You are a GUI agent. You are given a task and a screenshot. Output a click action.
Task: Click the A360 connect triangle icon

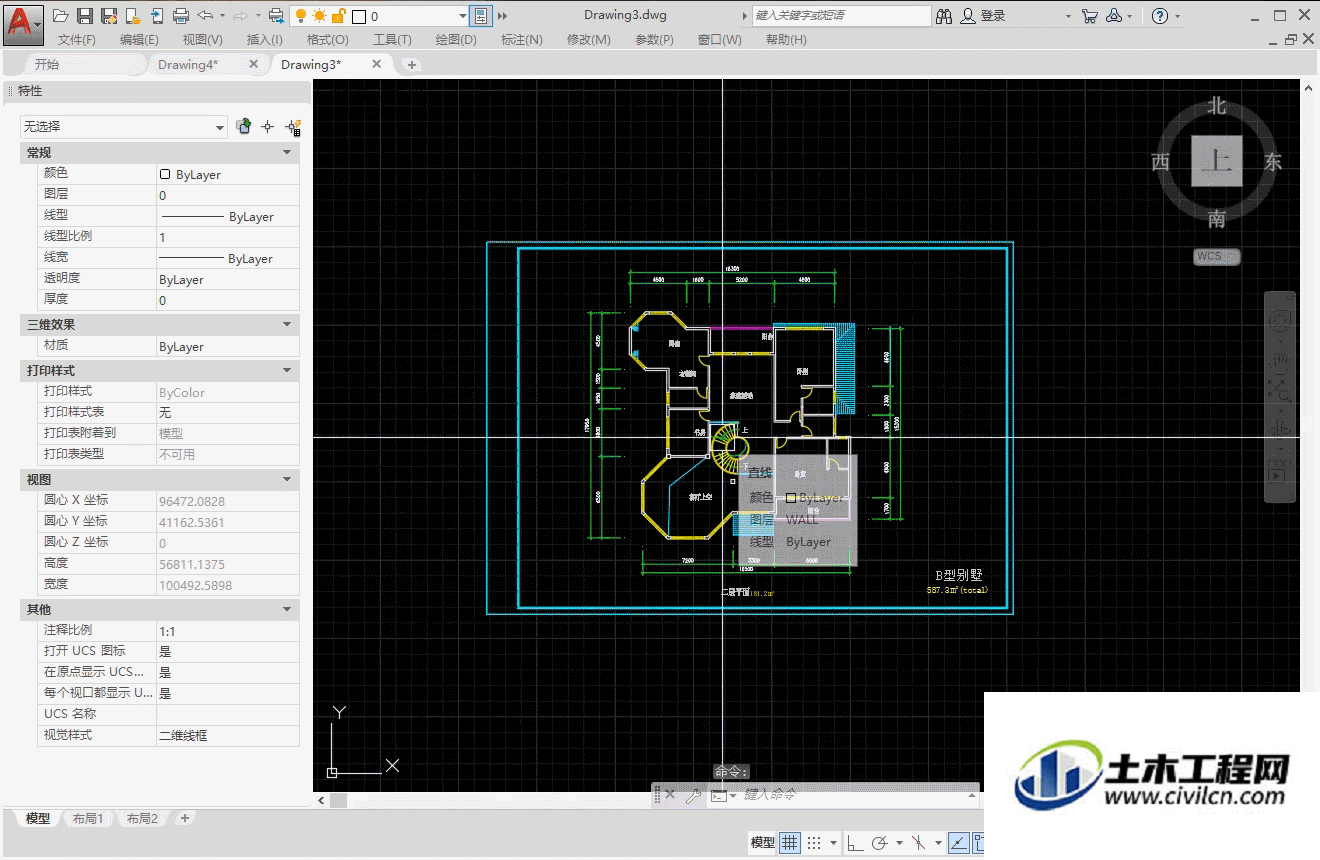tap(1115, 16)
